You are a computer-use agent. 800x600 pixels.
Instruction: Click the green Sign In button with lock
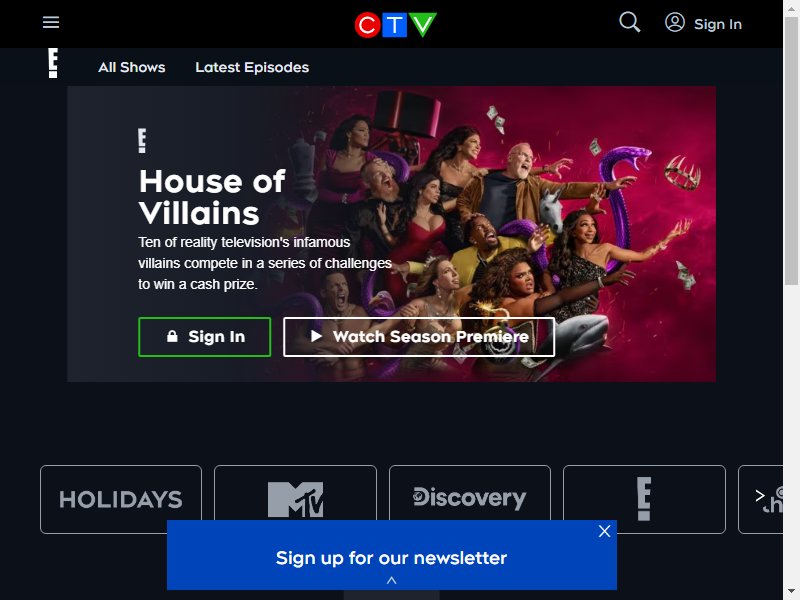coord(205,337)
